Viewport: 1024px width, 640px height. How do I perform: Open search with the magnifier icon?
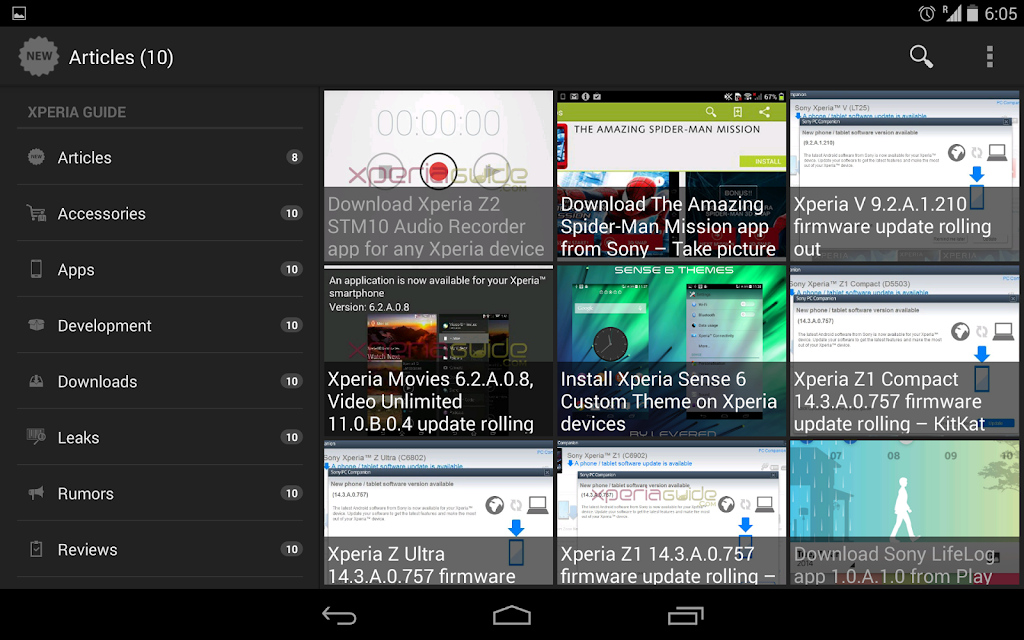click(x=921, y=57)
